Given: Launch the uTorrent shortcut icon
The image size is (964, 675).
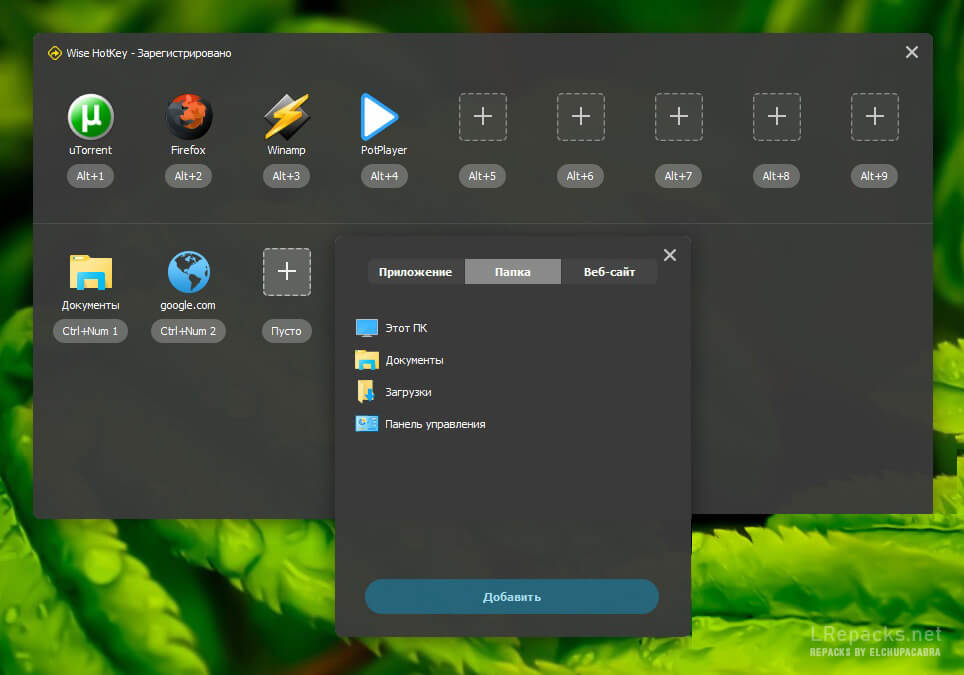Looking at the screenshot, I should (90, 117).
